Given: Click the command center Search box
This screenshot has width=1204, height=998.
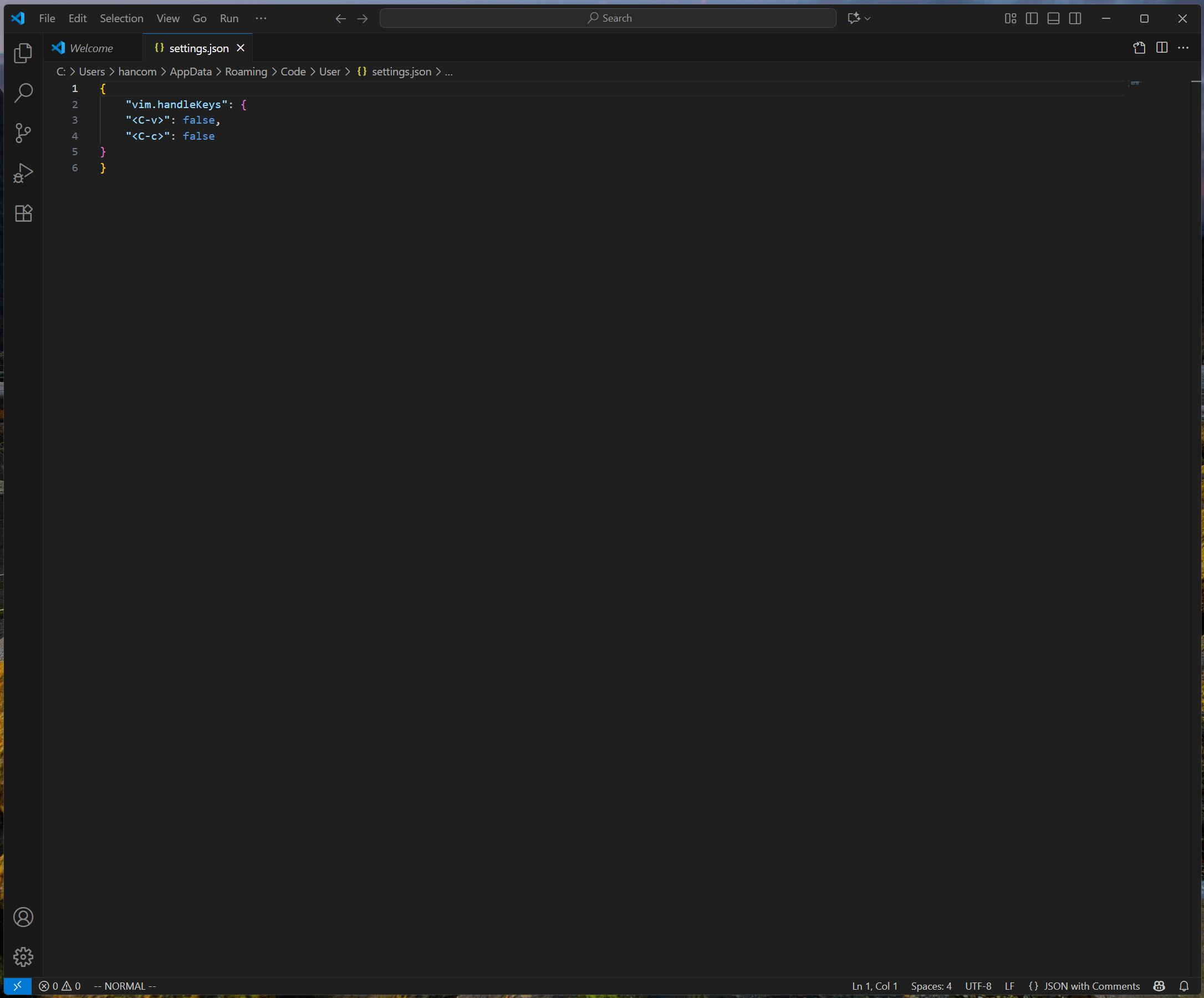Looking at the screenshot, I should (x=608, y=18).
